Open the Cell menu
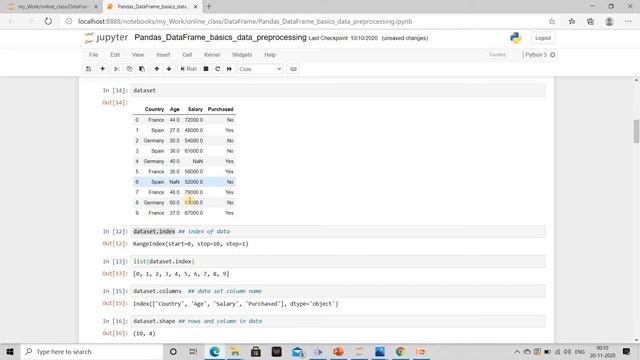This screenshot has height=360, width=640. (187, 55)
